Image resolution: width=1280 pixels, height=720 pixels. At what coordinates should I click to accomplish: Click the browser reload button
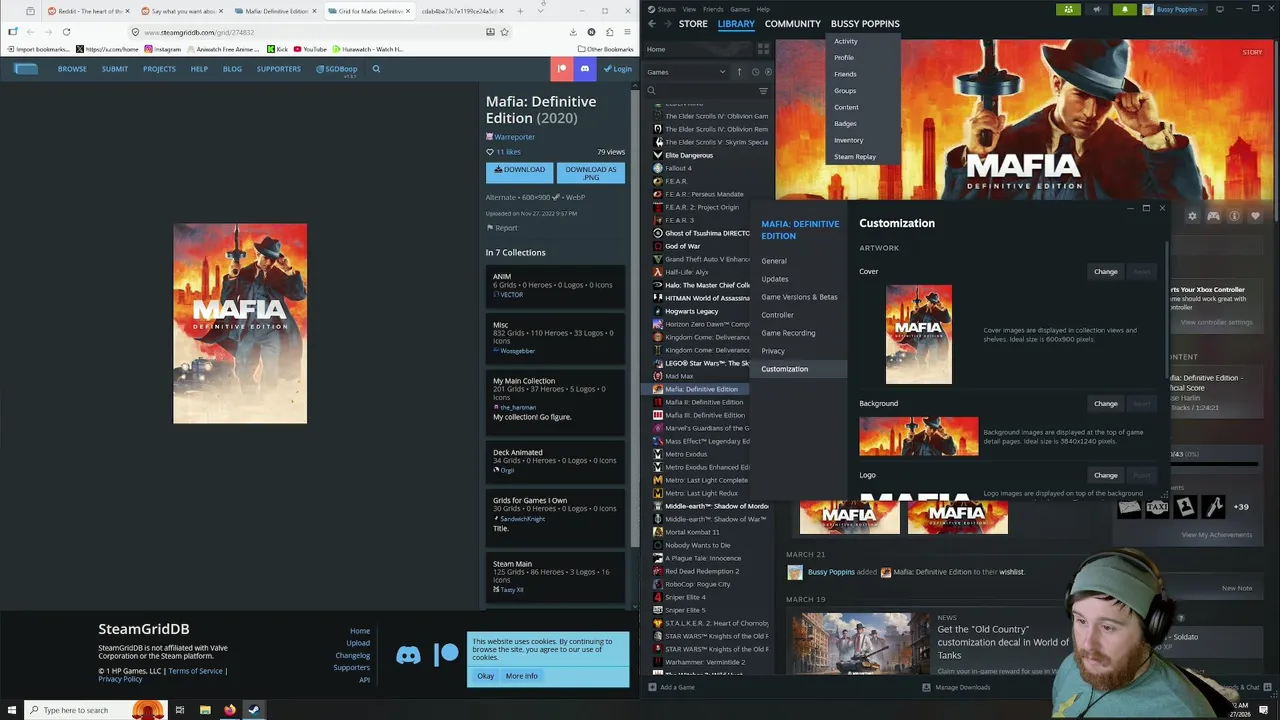[66, 32]
